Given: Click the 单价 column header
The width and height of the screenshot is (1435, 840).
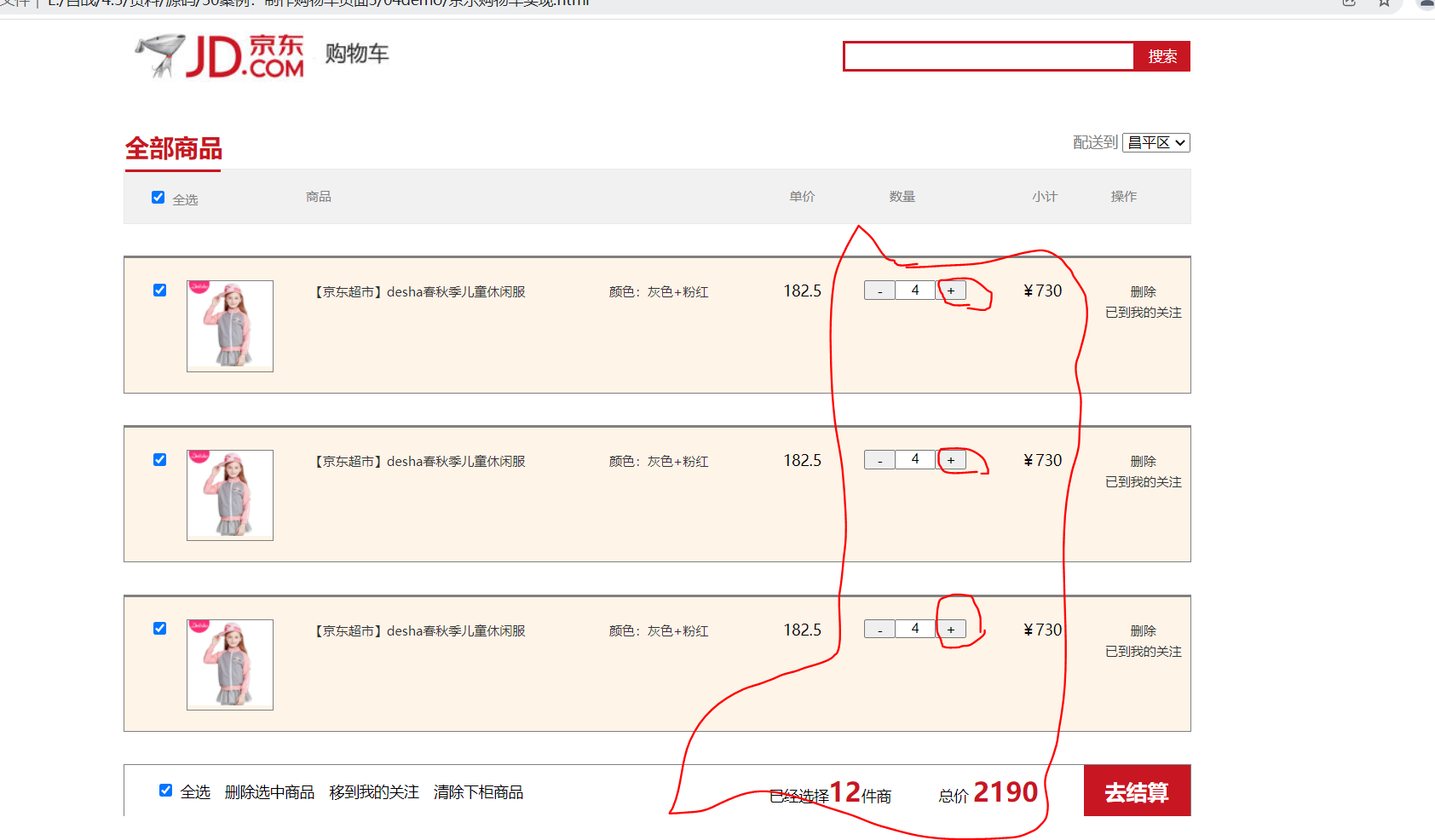Looking at the screenshot, I should tap(802, 197).
